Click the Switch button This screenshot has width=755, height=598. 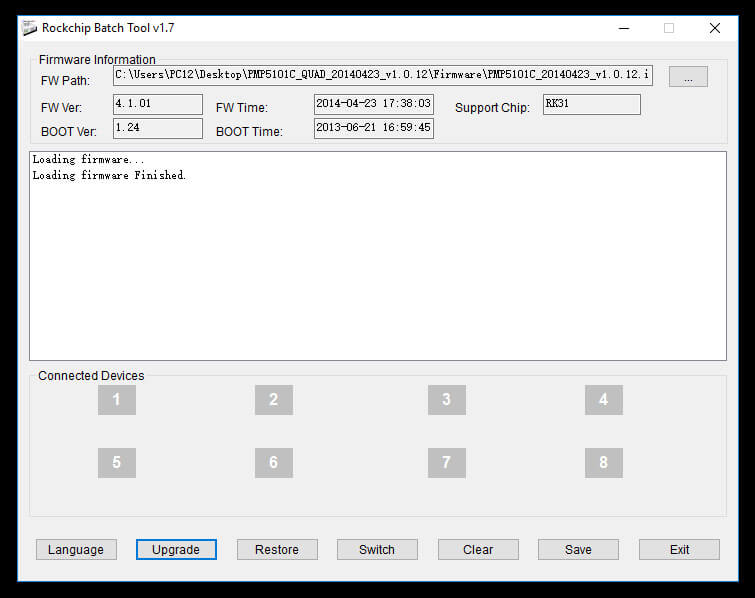tap(377, 549)
